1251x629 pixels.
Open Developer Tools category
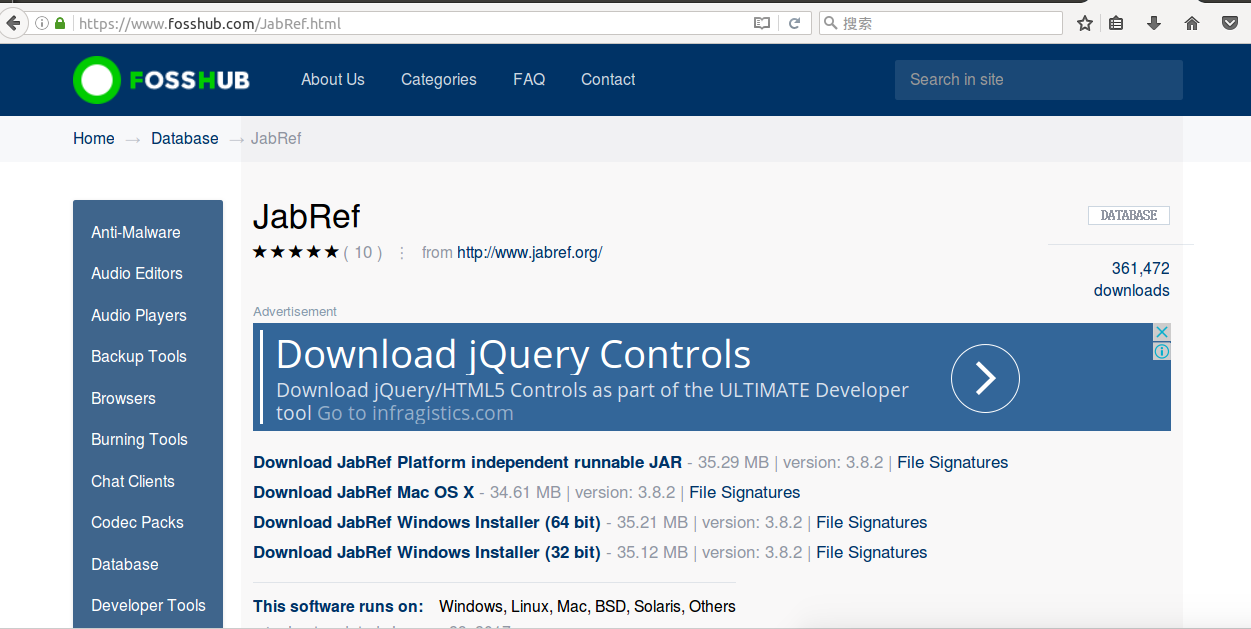click(148, 606)
